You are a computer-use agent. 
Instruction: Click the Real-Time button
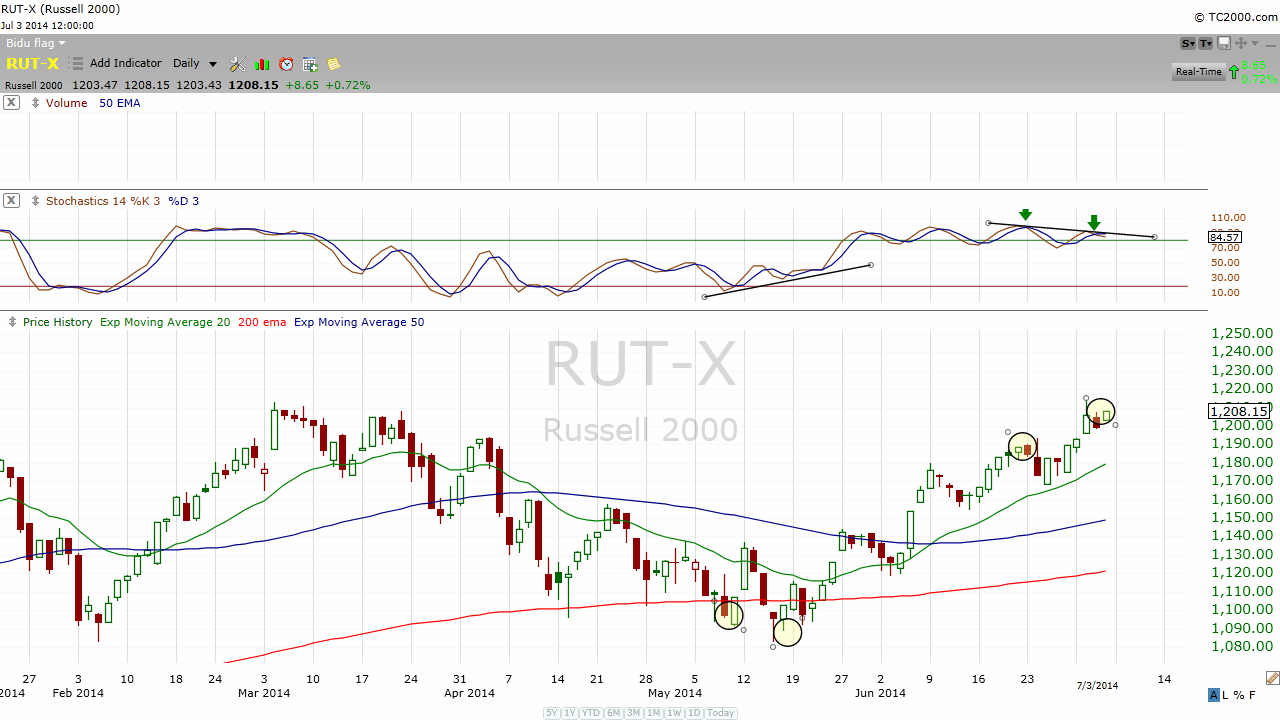pyautogui.click(x=1198, y=72)
